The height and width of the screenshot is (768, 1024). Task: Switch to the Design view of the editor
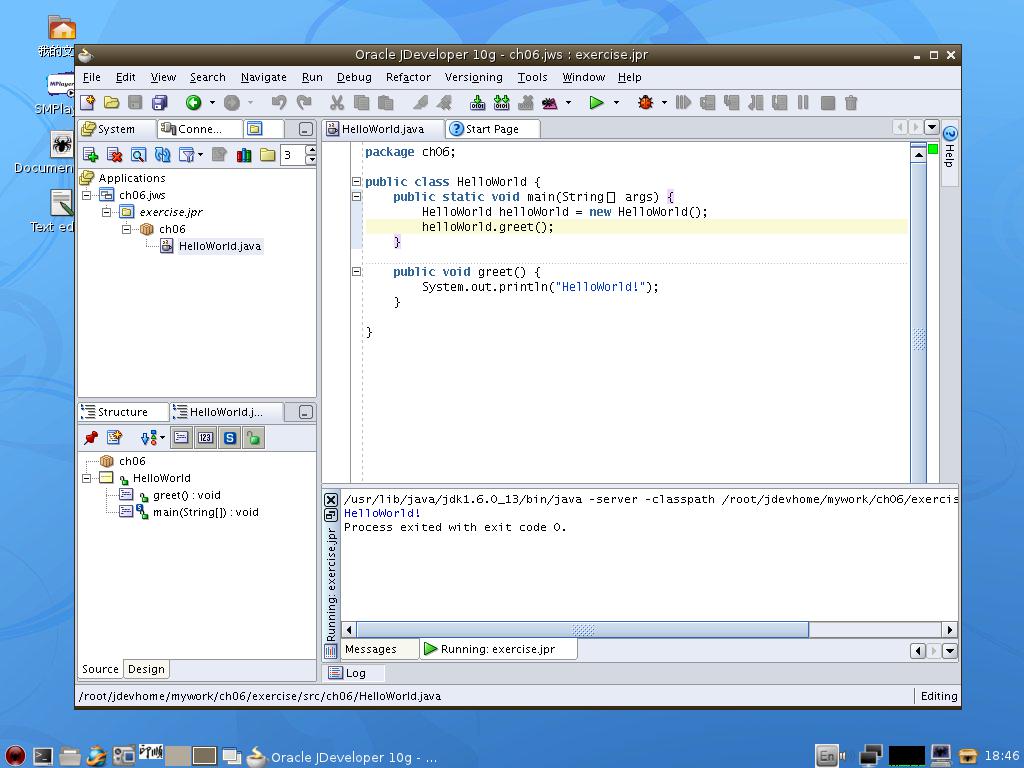tap(146, 668)
